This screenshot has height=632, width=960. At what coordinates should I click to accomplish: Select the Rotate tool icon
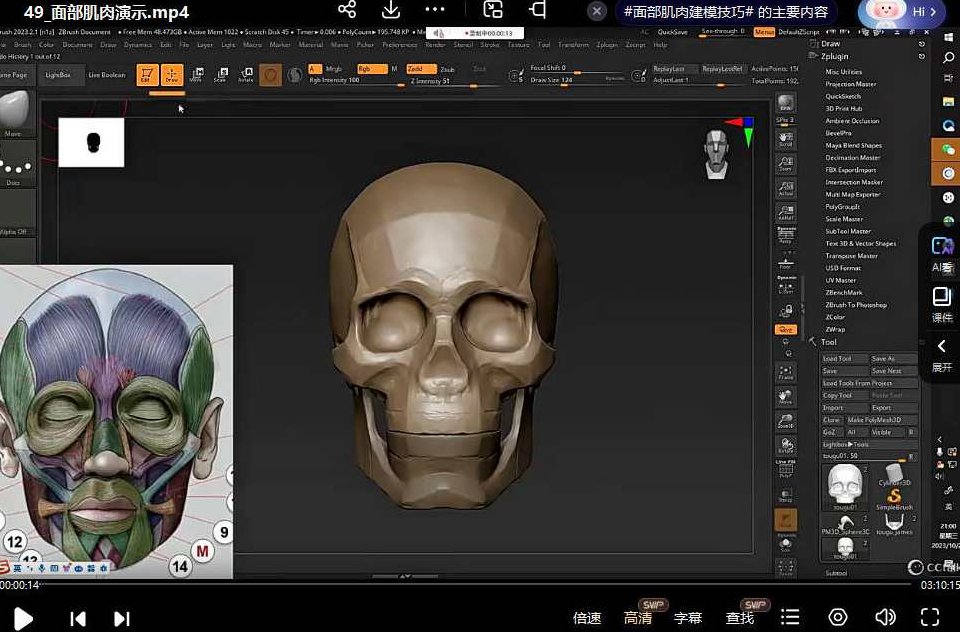click(247, 76)
